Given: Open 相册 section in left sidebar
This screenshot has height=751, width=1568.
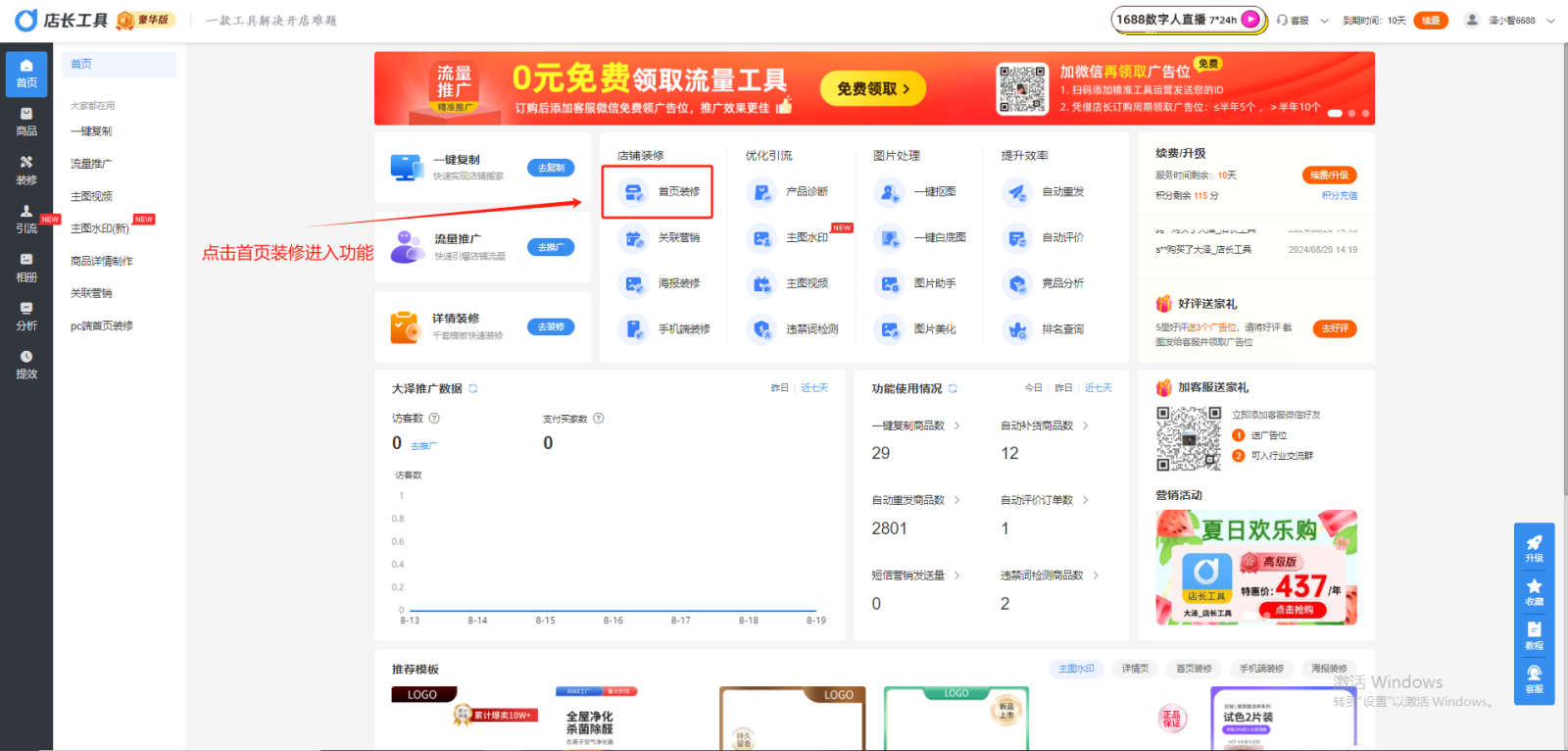Looking at the screenshot, I should coord(26,269).
